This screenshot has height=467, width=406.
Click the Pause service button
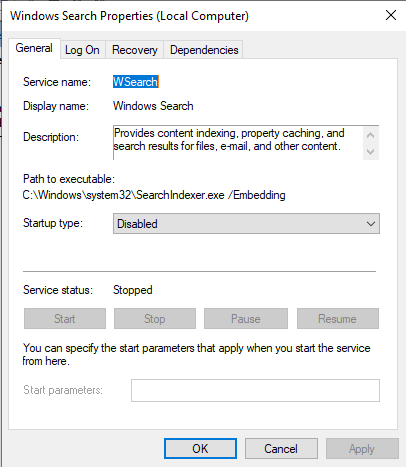point(246,319)
